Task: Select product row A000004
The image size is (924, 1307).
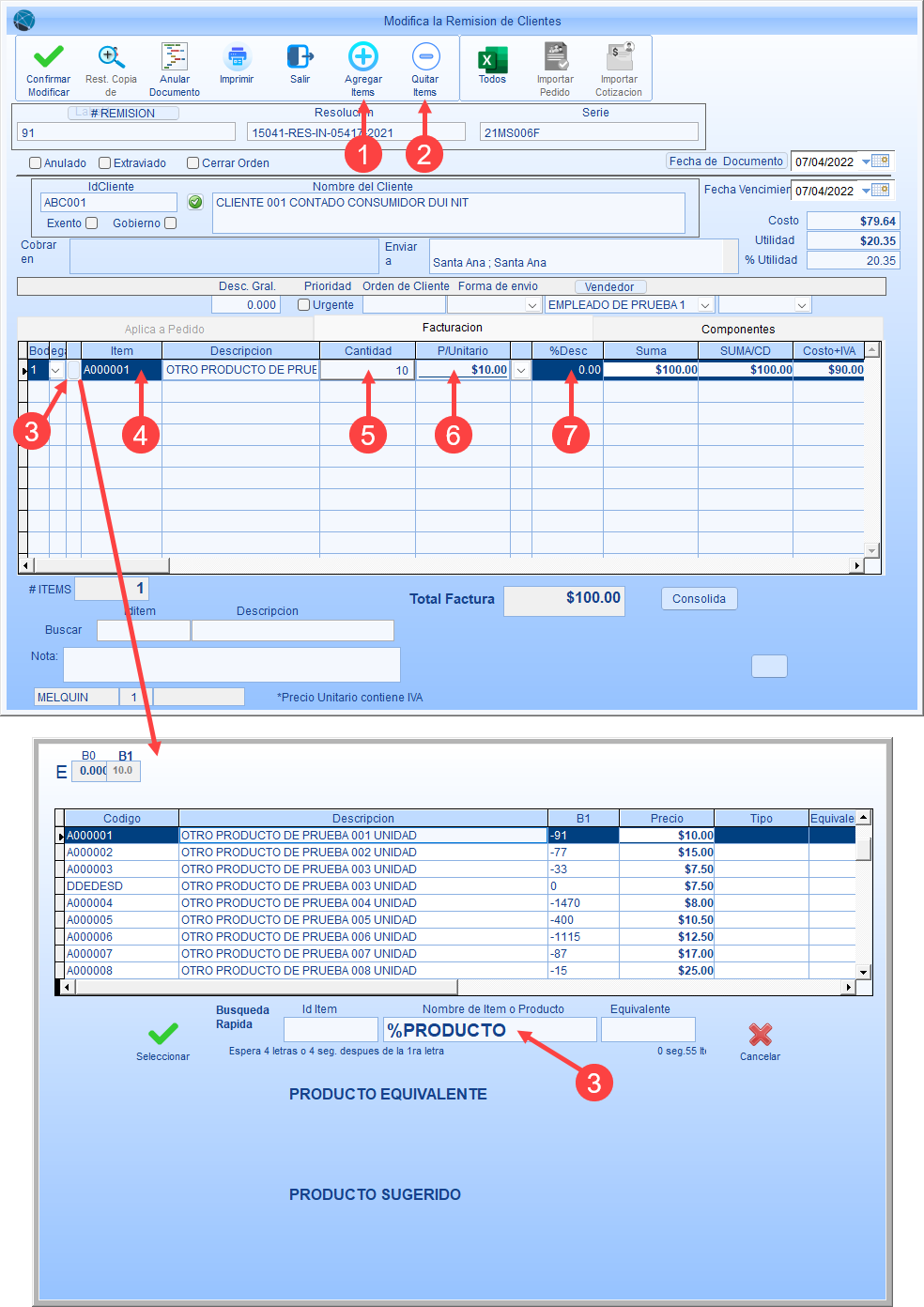Action: (x=460, y=903)
